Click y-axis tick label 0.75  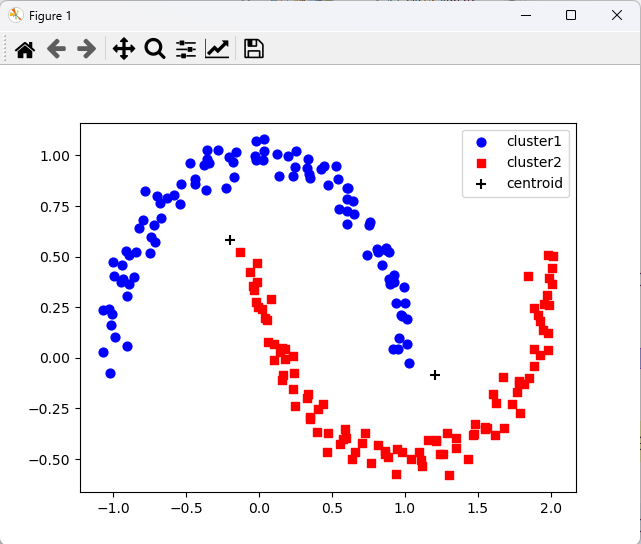55,207
